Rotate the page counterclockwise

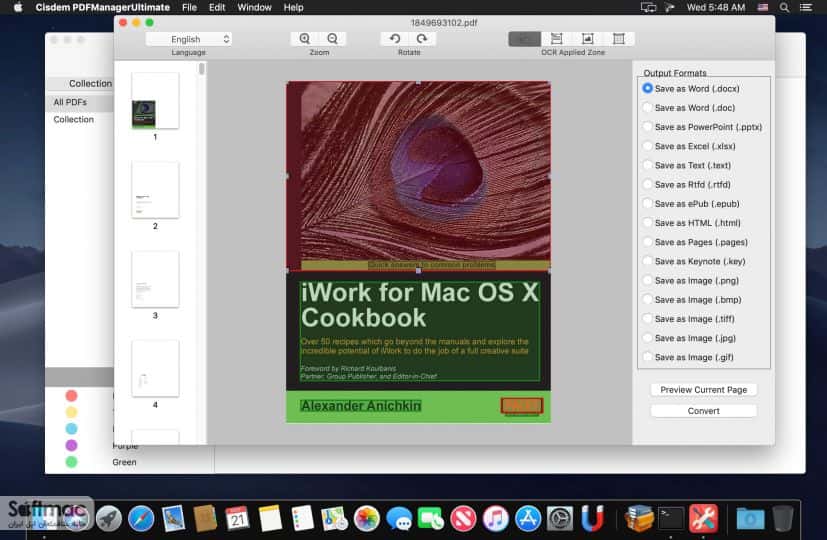(x=395, y=38)
